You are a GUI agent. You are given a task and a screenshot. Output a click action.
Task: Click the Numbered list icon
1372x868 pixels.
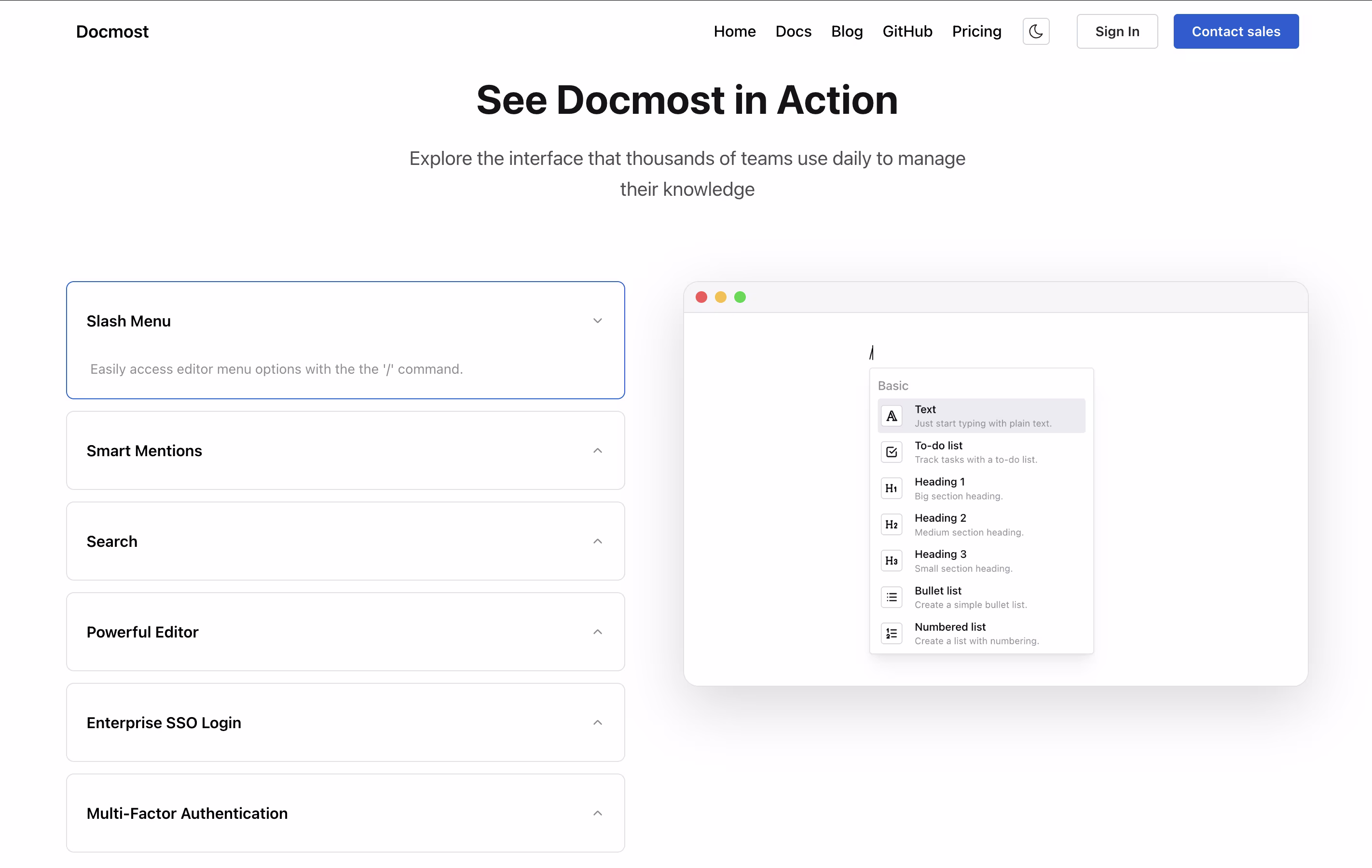tap(891, 633)
